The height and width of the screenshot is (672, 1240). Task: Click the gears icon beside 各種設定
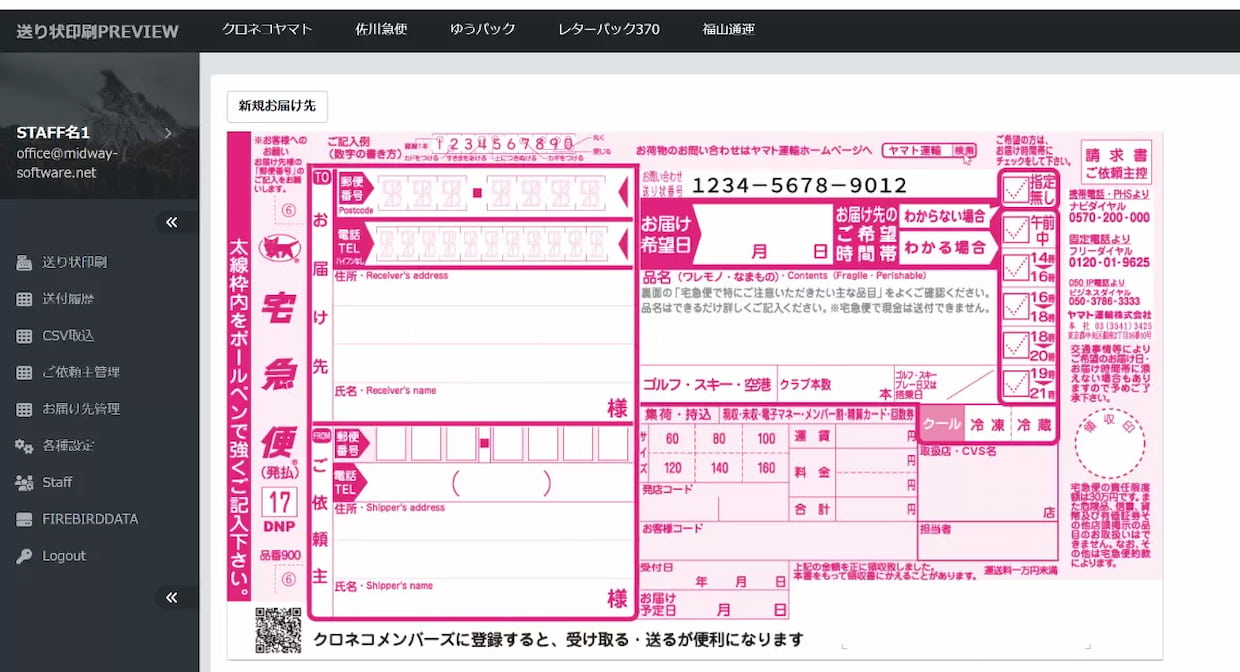(25, 446)
